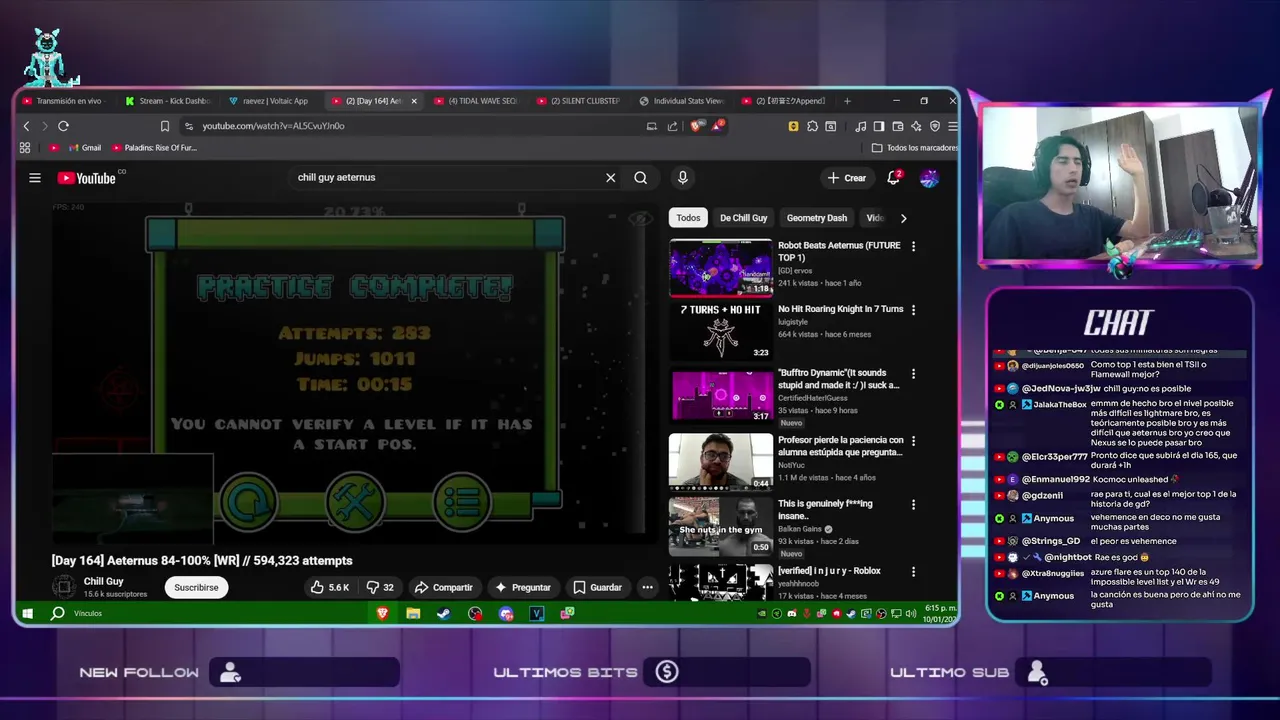
Task: Select the Geometry Dash filter chip
Action: coord(816,218)
